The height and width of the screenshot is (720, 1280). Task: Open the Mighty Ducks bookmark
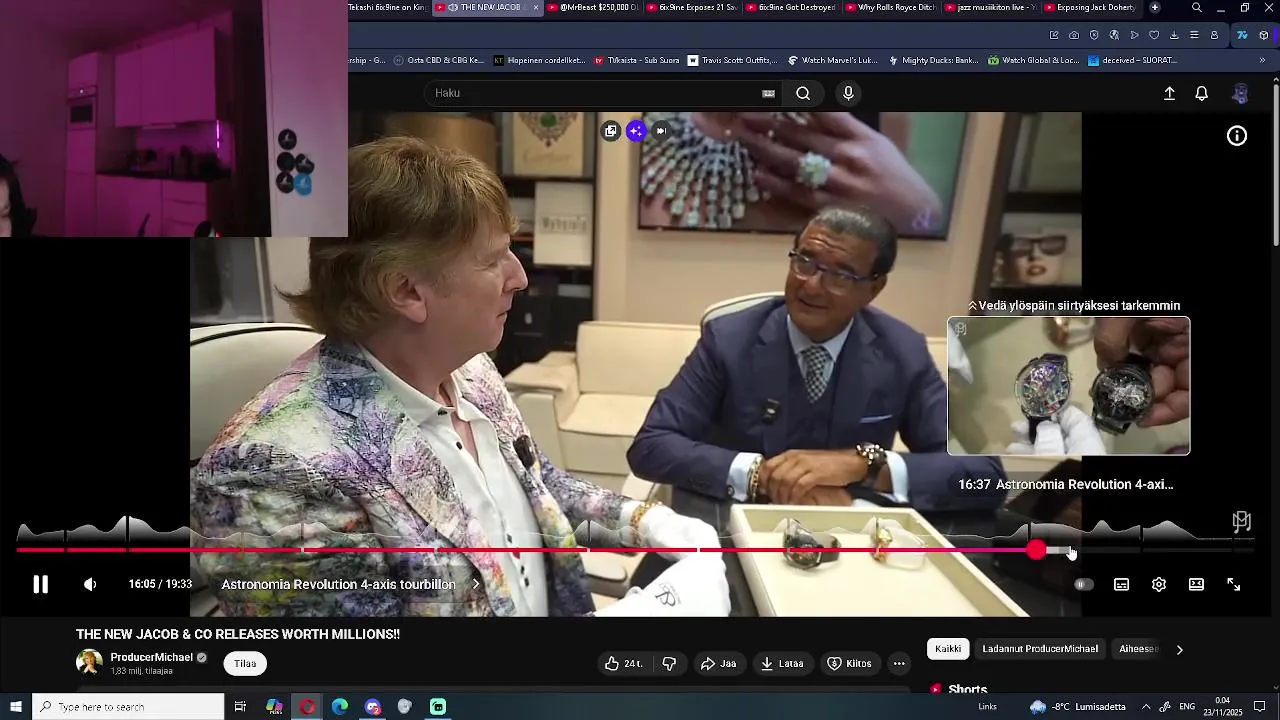(x=933, y=60)
